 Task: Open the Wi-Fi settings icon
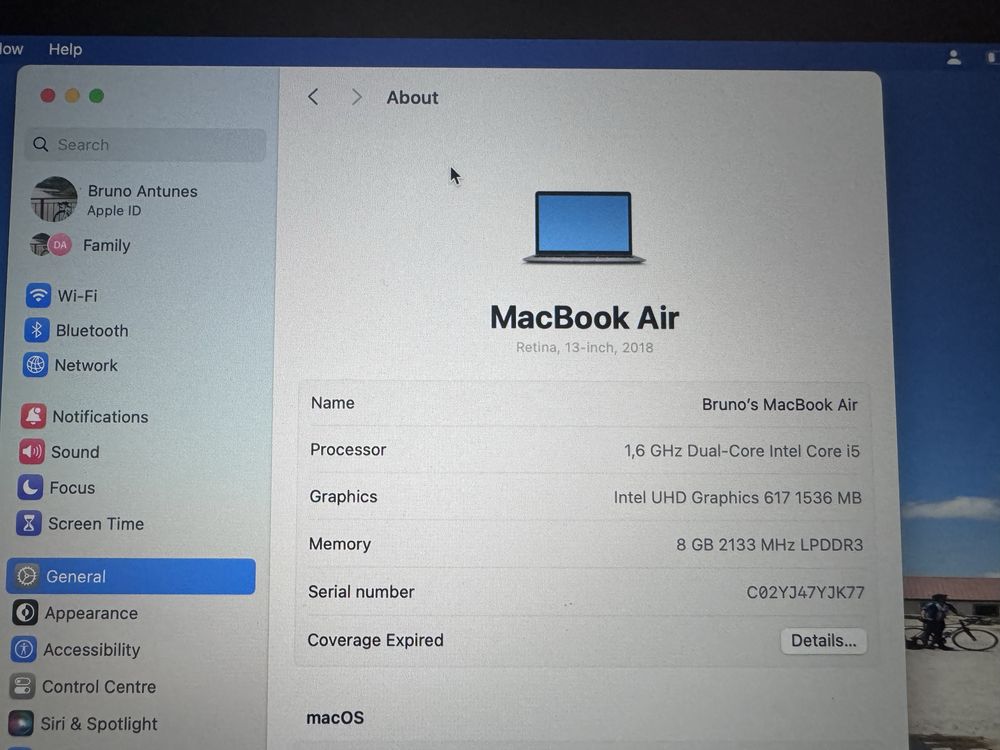coord(38,295)
